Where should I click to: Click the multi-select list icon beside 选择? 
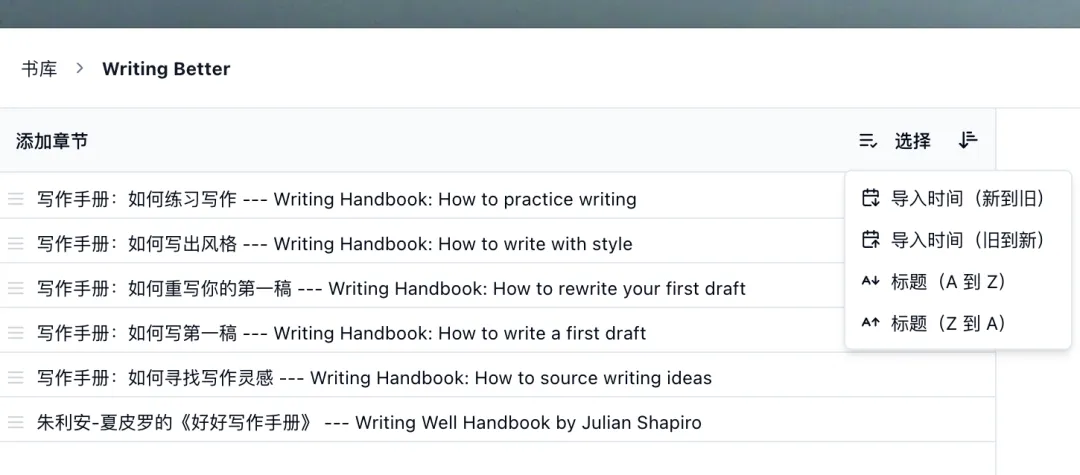pos(868,141)
